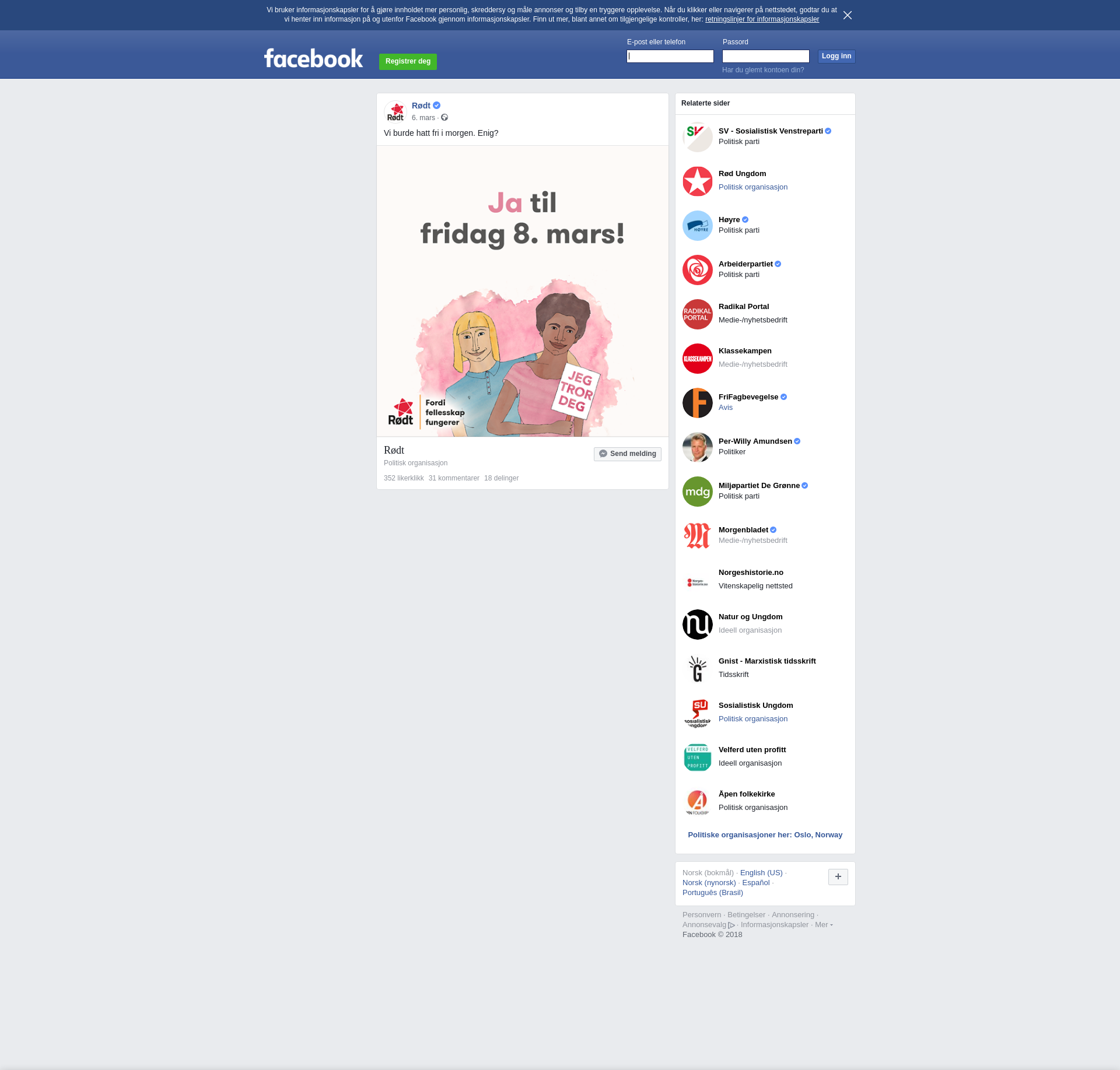Click the 6. mars timestamp
This screenshot has width=1120, height=1070.
pyautogui.click(x=423, y=118)
